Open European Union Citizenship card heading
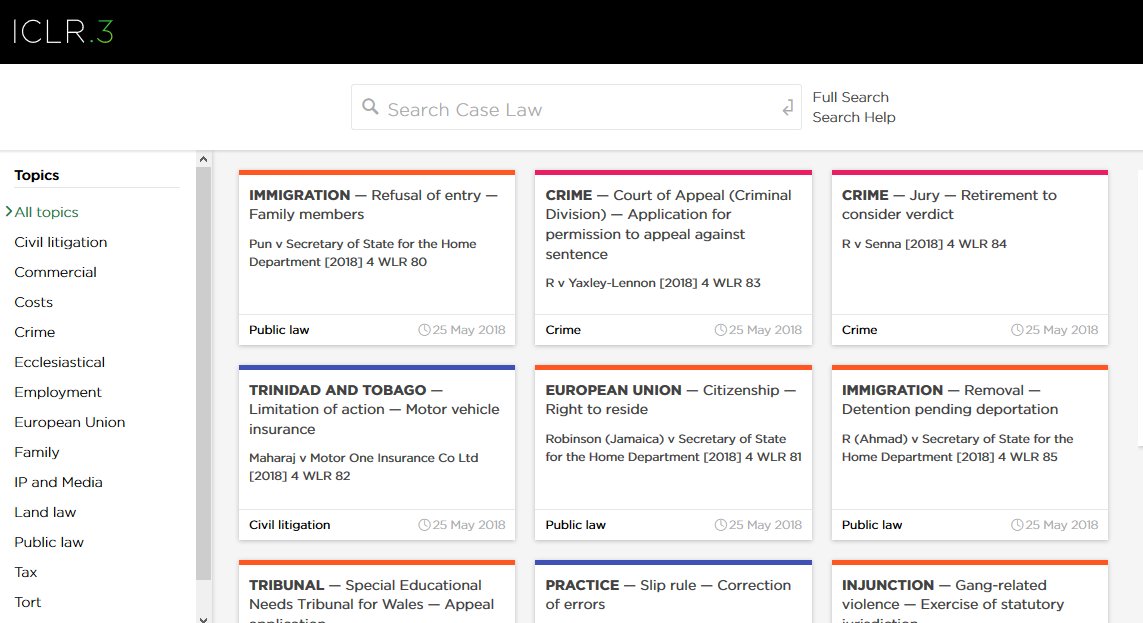The width and height of the screenshot is (1143, 623). point(671,399)
